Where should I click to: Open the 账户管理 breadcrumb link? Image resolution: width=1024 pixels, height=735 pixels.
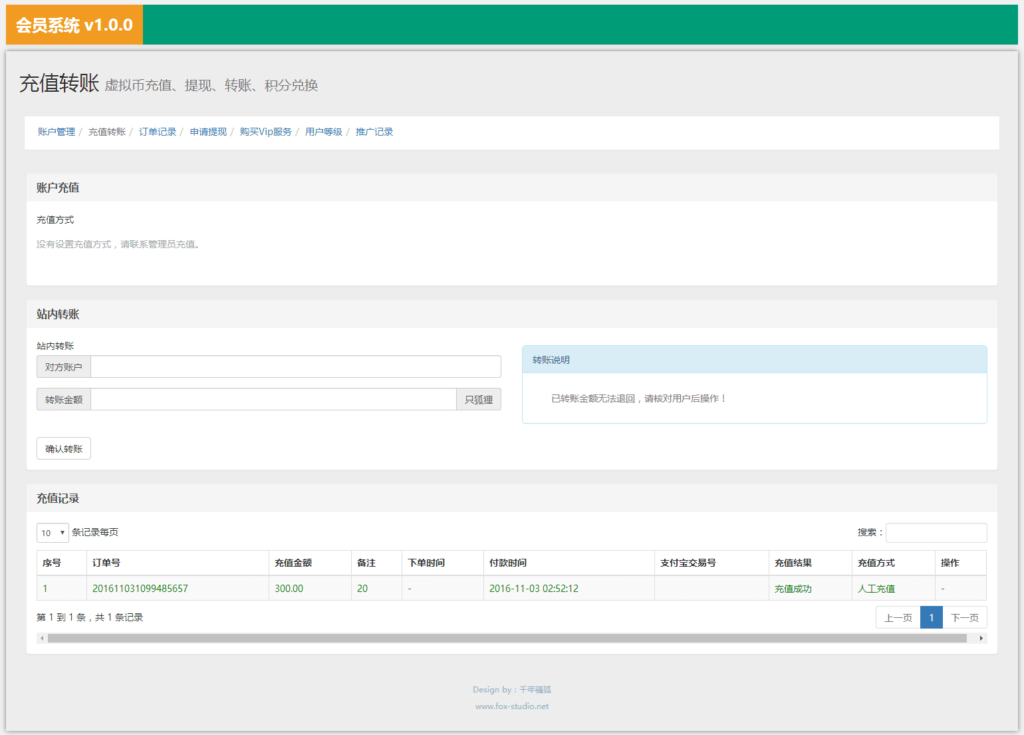click(x=56, y=132)
